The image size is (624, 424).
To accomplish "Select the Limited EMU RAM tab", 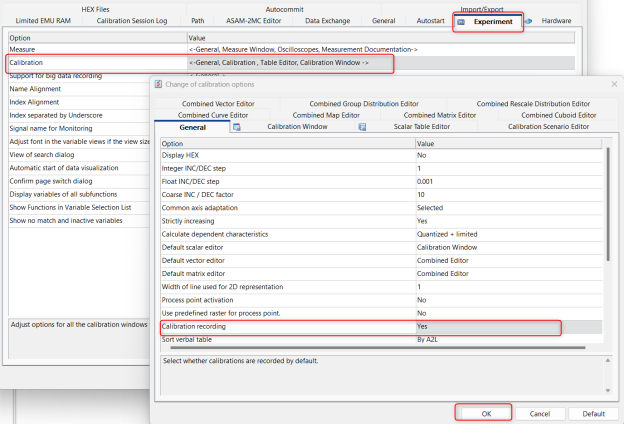I will point(43,21).
